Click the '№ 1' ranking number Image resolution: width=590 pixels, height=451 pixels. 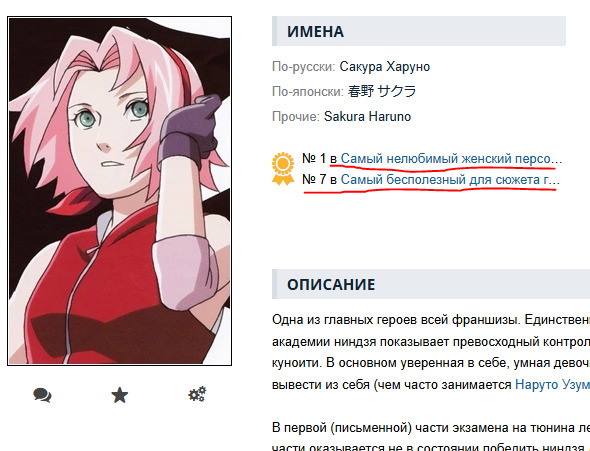(314, 158)
